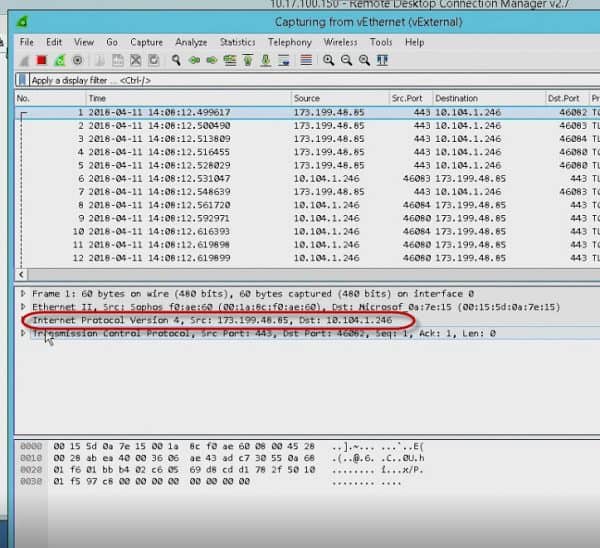Zoom out packet list text
The image size is (600, 548).
346,60
